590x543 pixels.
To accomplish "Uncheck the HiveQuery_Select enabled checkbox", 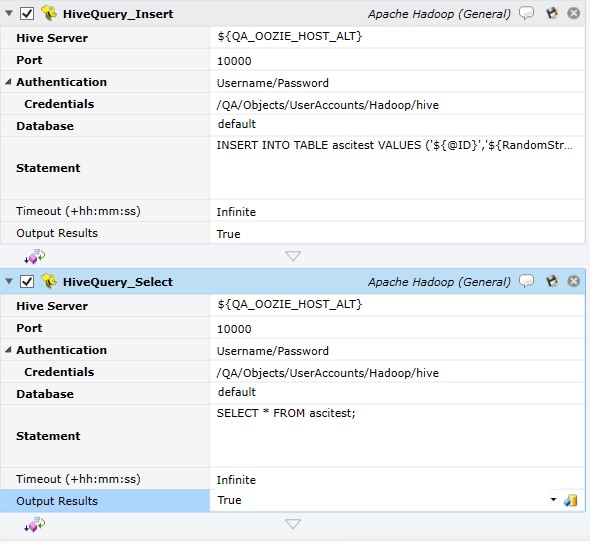I will point(27,281).
